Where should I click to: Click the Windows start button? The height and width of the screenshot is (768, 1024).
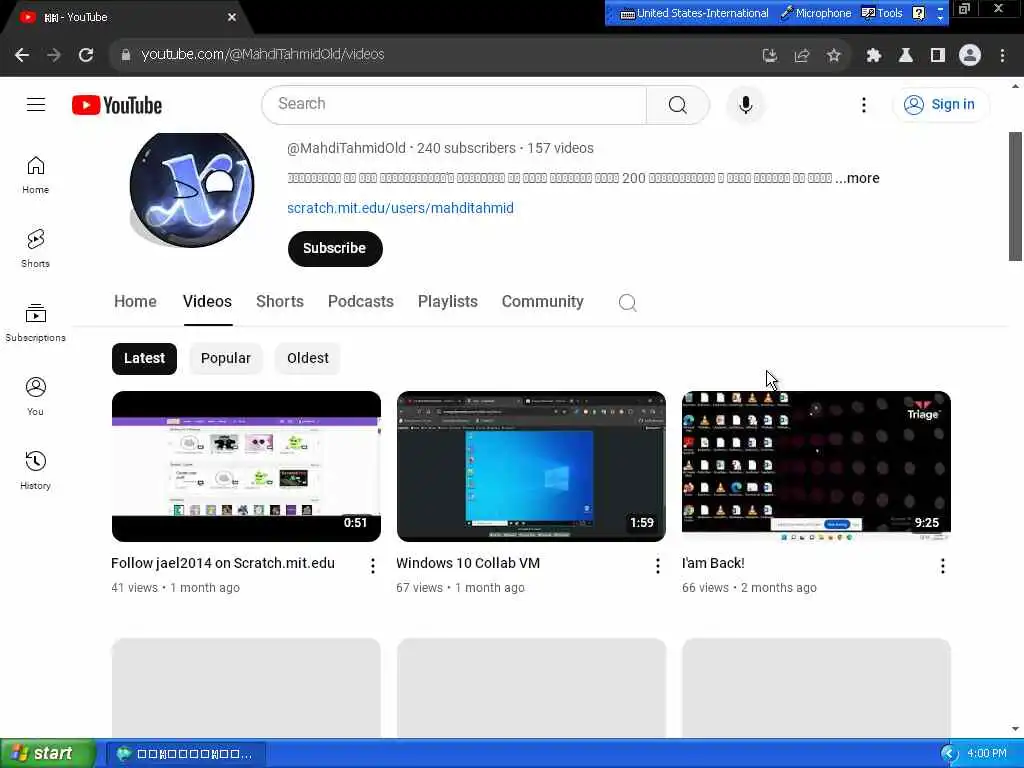tap(47, 754)
